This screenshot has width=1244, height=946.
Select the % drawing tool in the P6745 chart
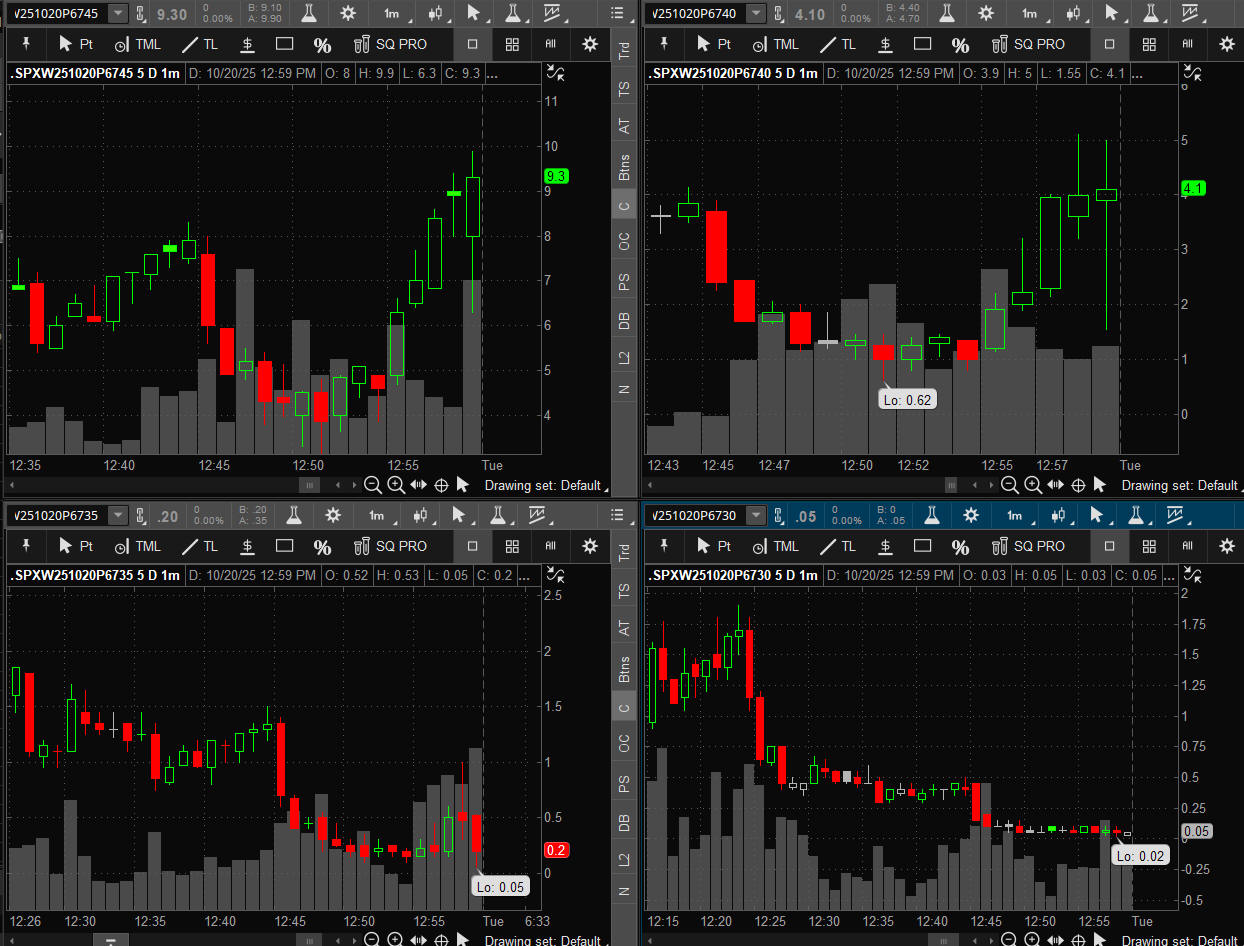(322, 45)
